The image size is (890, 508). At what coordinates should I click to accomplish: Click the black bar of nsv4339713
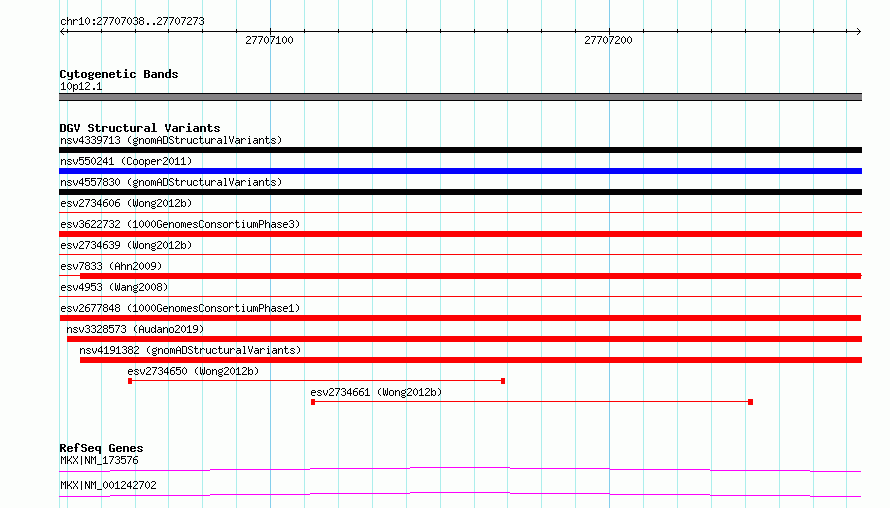[460, 150]
